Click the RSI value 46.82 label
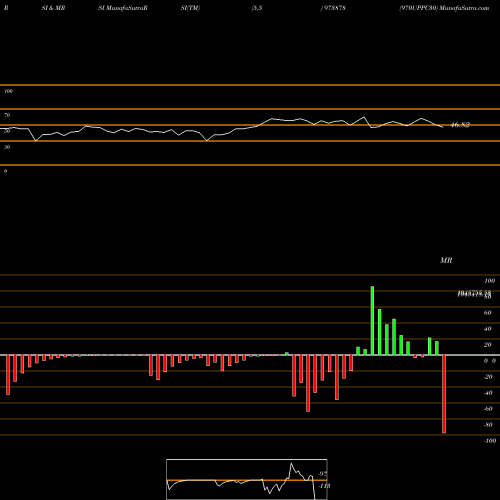The height and width of the screenshot is (500, 500). [460, 125]
